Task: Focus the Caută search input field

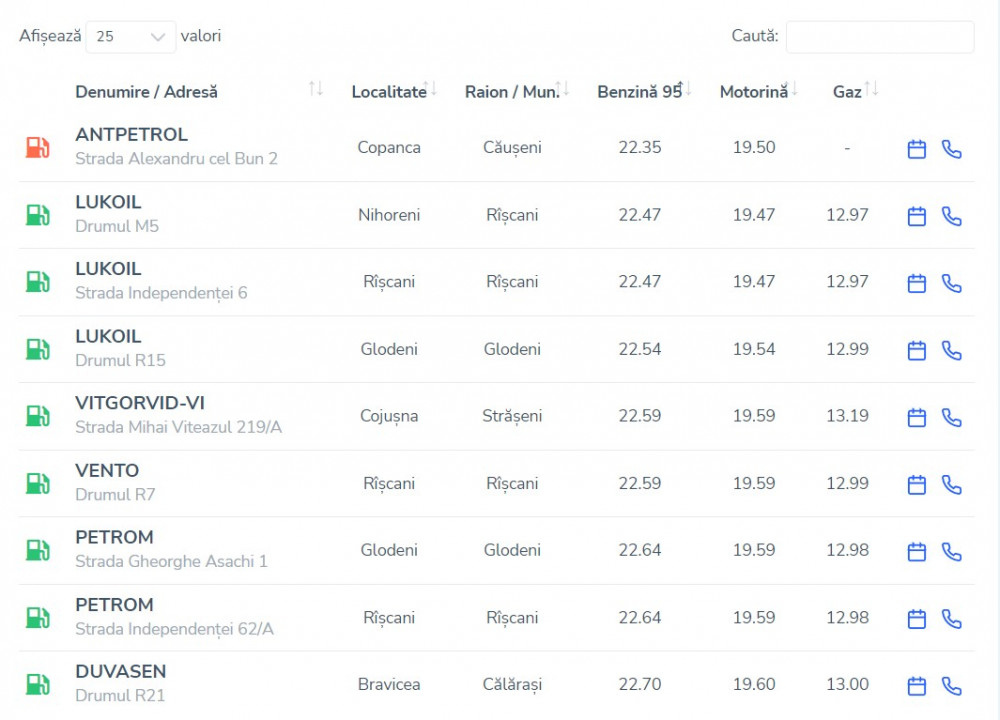Action: click(879, 37)
